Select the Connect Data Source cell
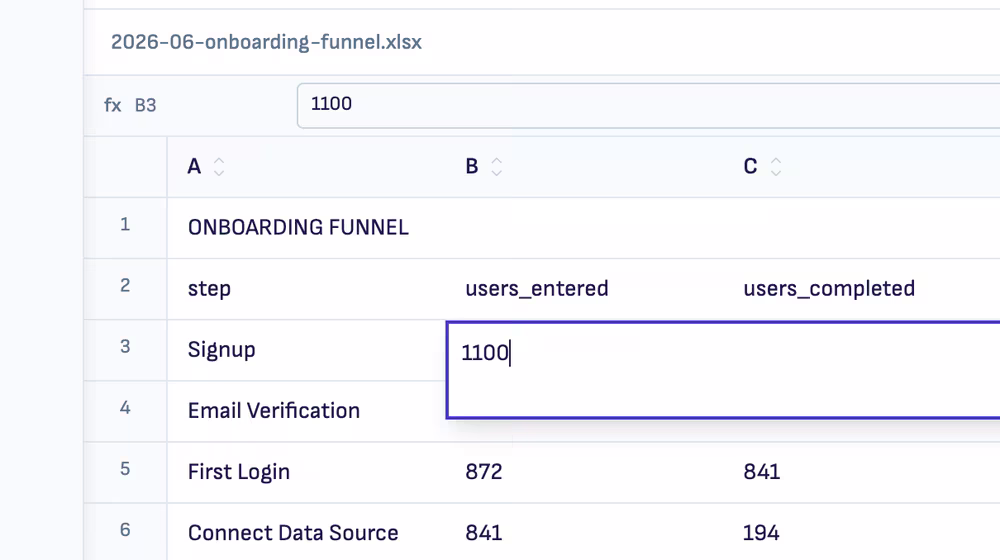 click(x=306, y=532)
